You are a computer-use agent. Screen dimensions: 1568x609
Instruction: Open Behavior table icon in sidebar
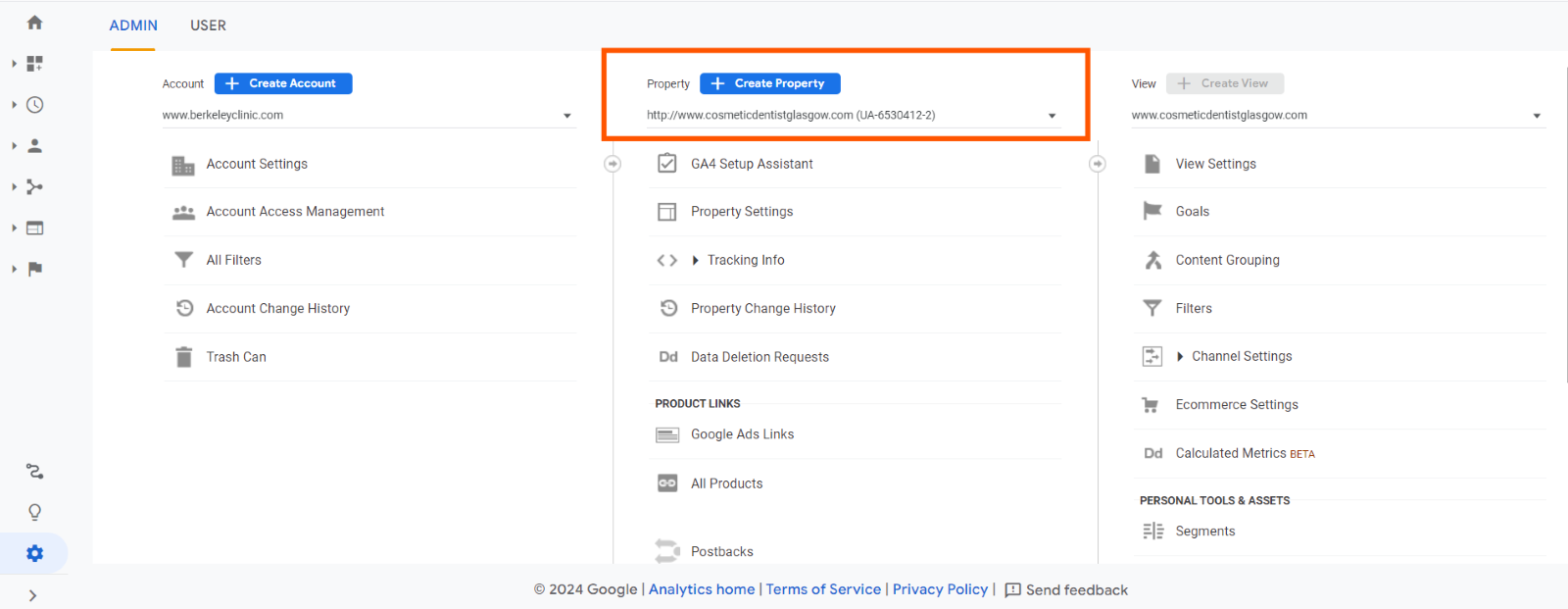(34, 228)
